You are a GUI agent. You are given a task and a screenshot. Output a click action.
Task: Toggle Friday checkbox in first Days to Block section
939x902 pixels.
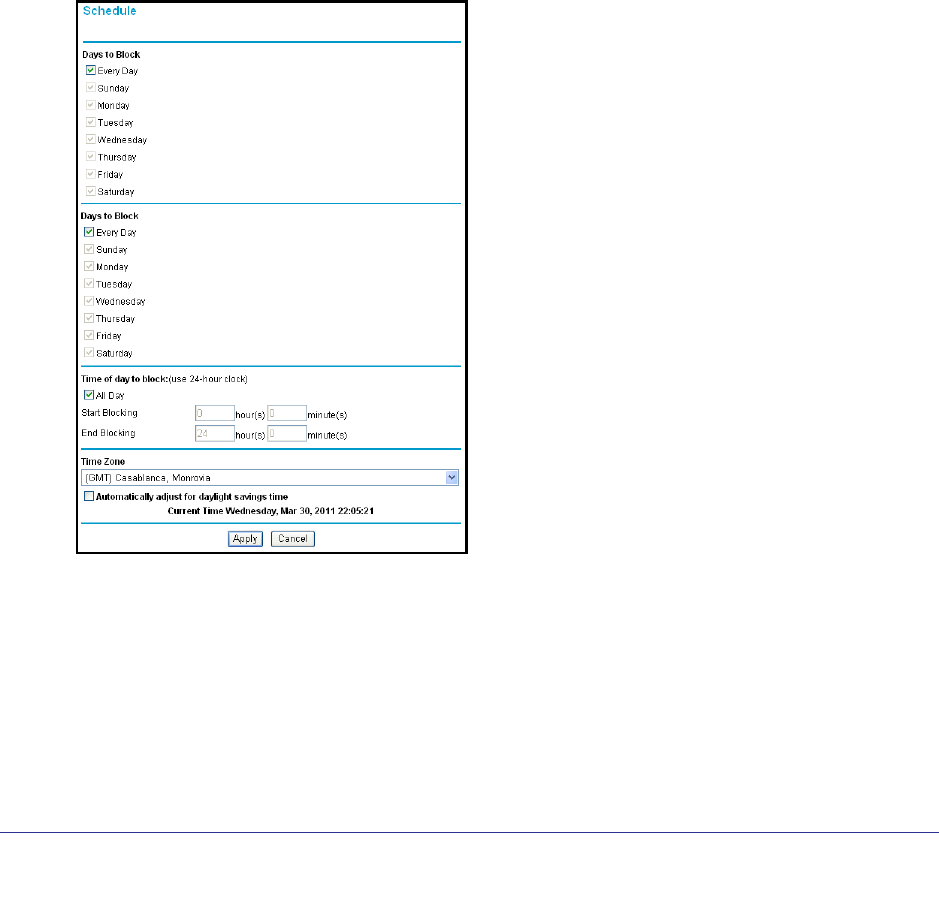pyautogui.click(x=90, y=174)
